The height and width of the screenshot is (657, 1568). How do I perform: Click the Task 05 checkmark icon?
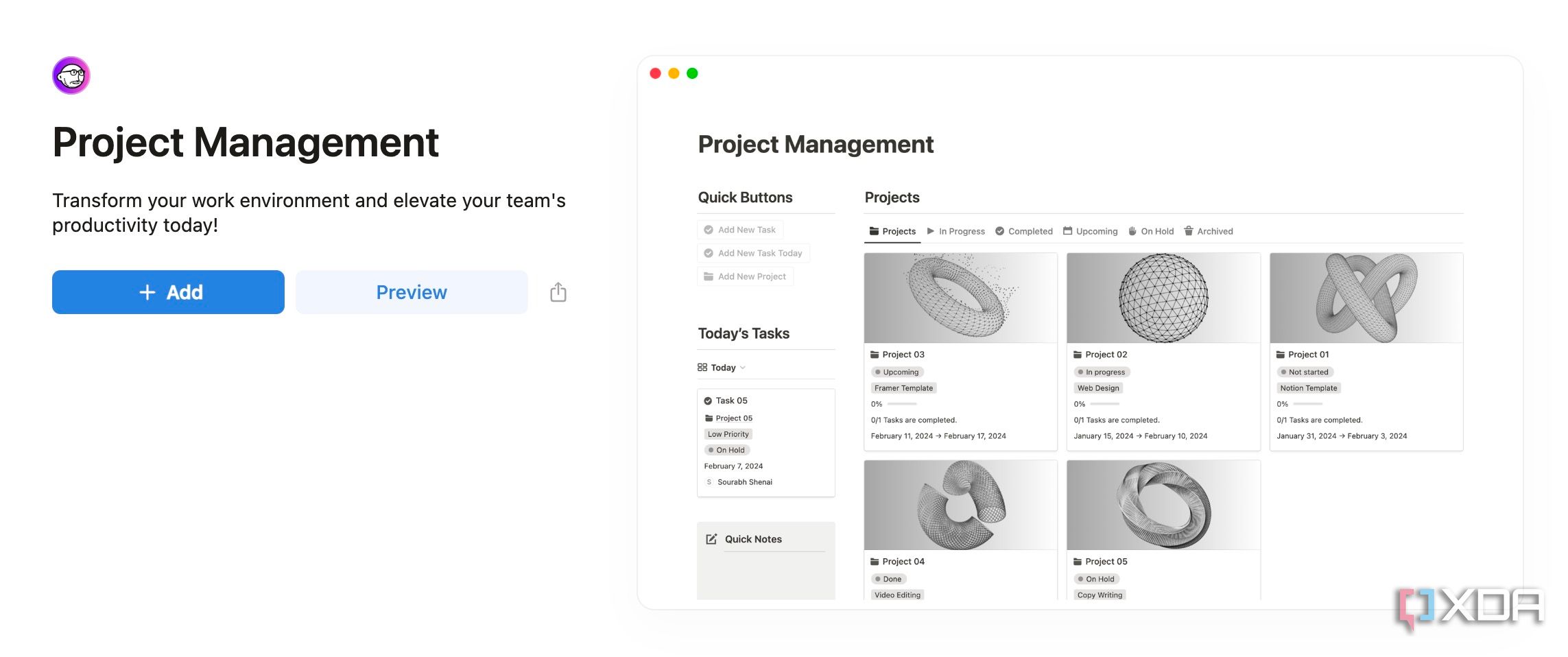point(708,401)
